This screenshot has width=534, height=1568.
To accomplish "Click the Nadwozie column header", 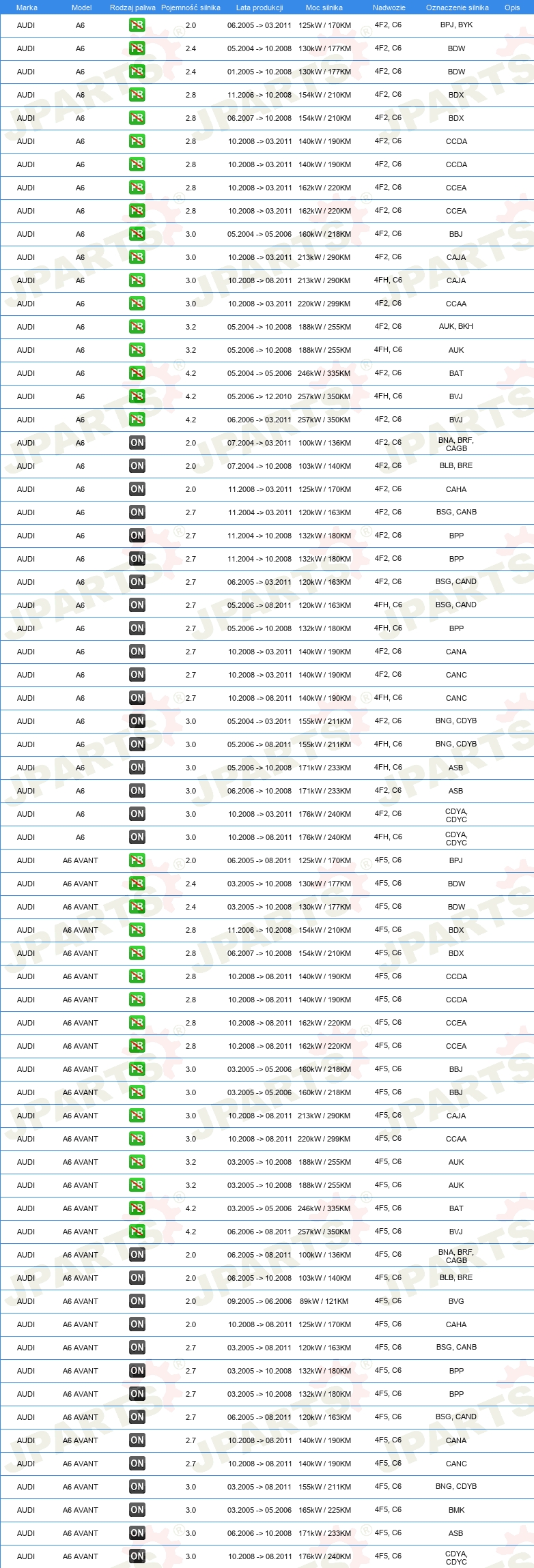I will coord(389,8).
